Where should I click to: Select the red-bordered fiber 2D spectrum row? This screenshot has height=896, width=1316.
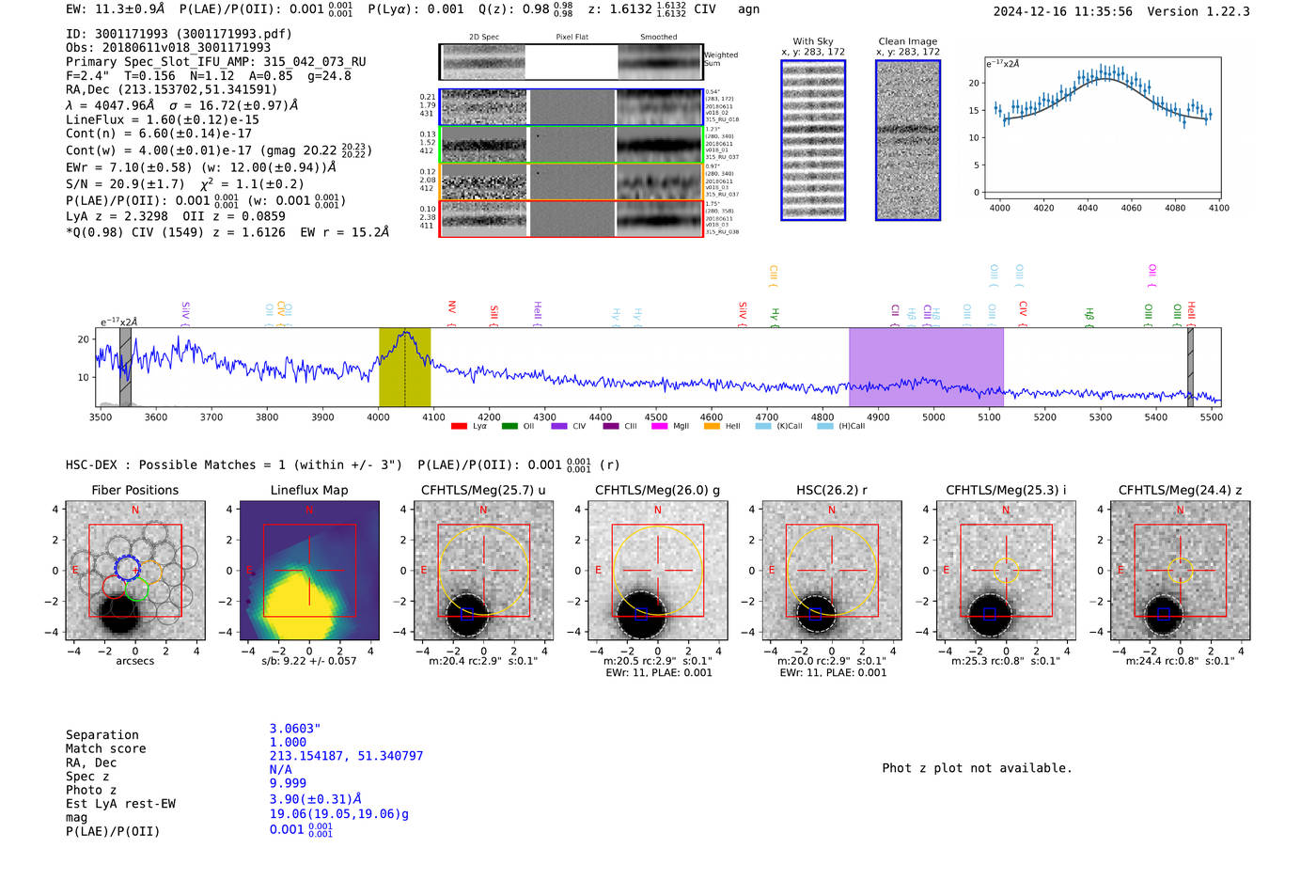coord(571,218)
